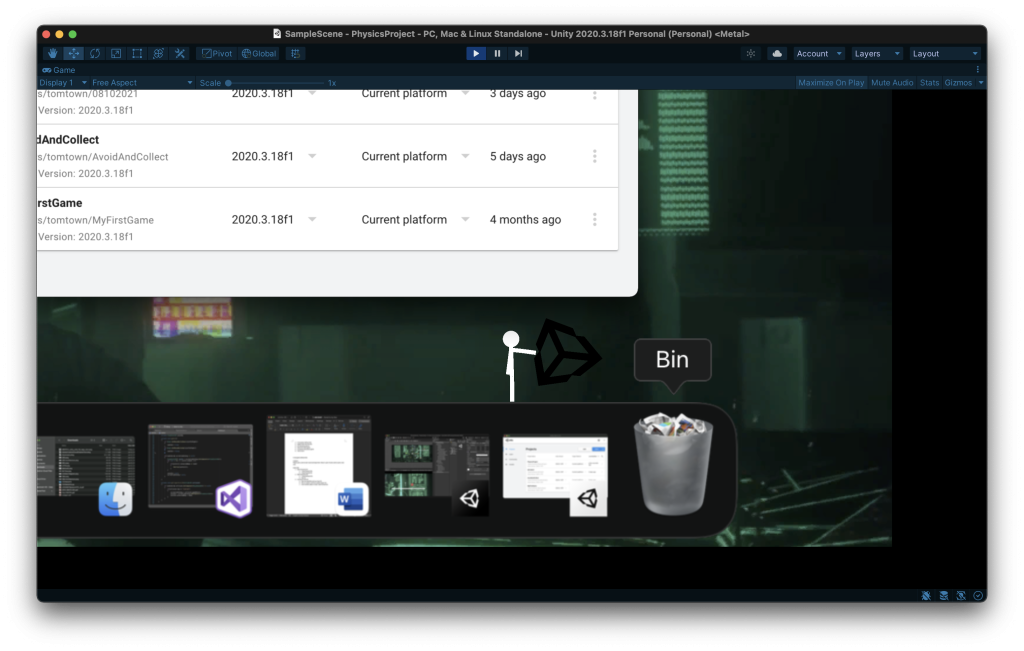Open the Account dropdown
The height and width of the screenshot is (651, 1024).
(x=819, y=54)
